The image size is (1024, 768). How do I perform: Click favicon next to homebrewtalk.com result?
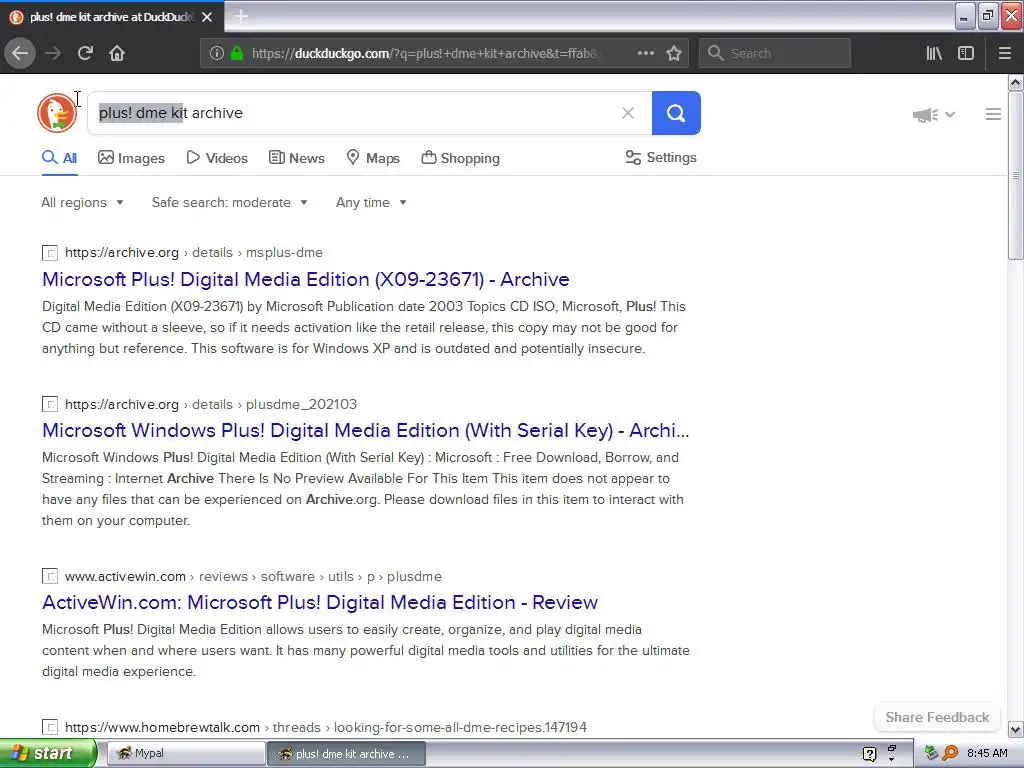point(50,728)
